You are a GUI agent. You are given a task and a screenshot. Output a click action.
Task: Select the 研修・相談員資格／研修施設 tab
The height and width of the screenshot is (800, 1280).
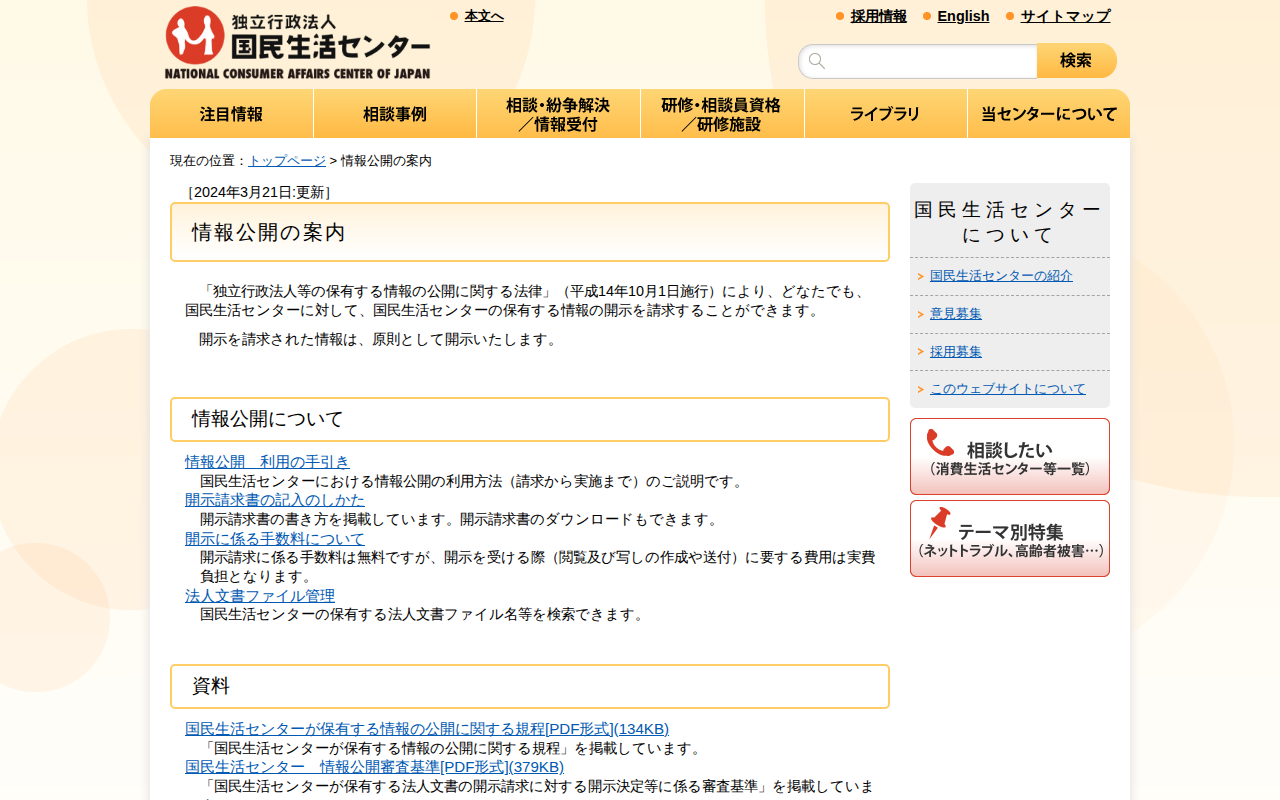[x=722, y=114]
